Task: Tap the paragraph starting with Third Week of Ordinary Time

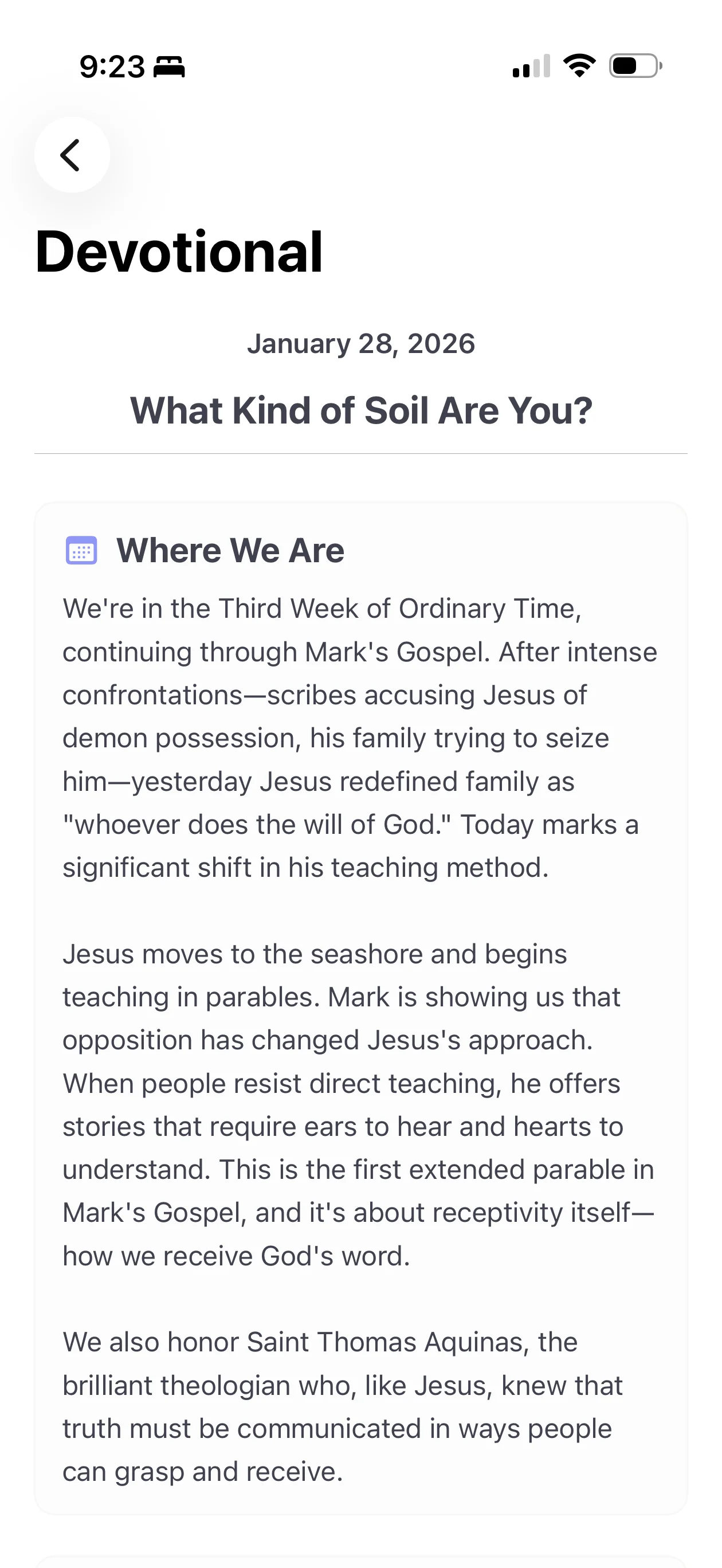Action: (360, 738)
